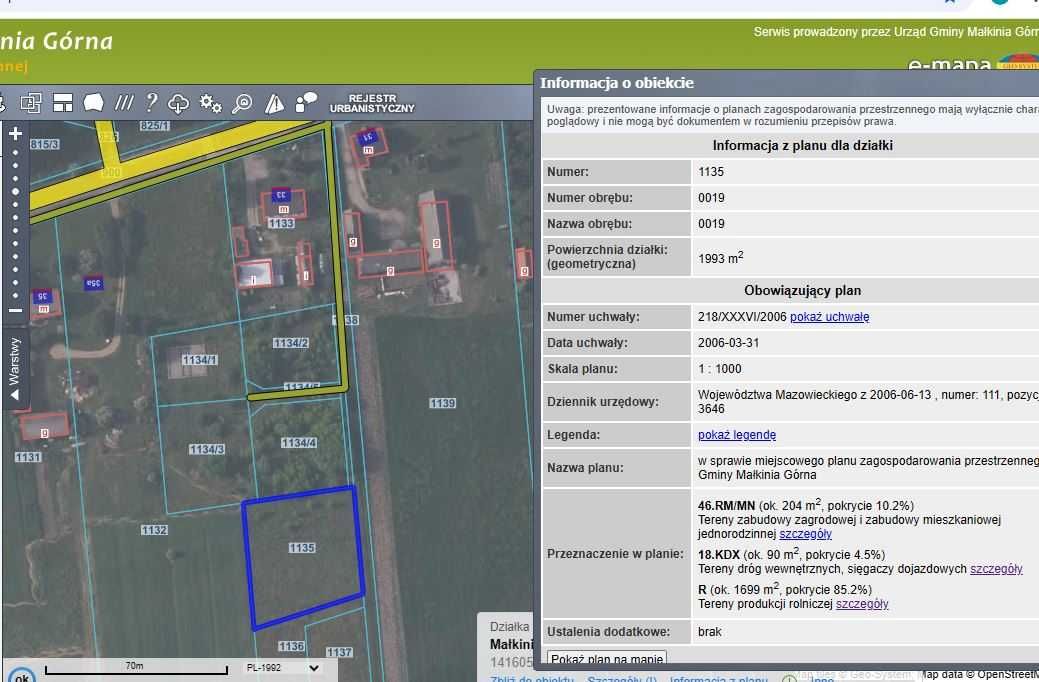
Task: Click the 'pokaż uchwałę' link
Action: [x=830, y=317]
